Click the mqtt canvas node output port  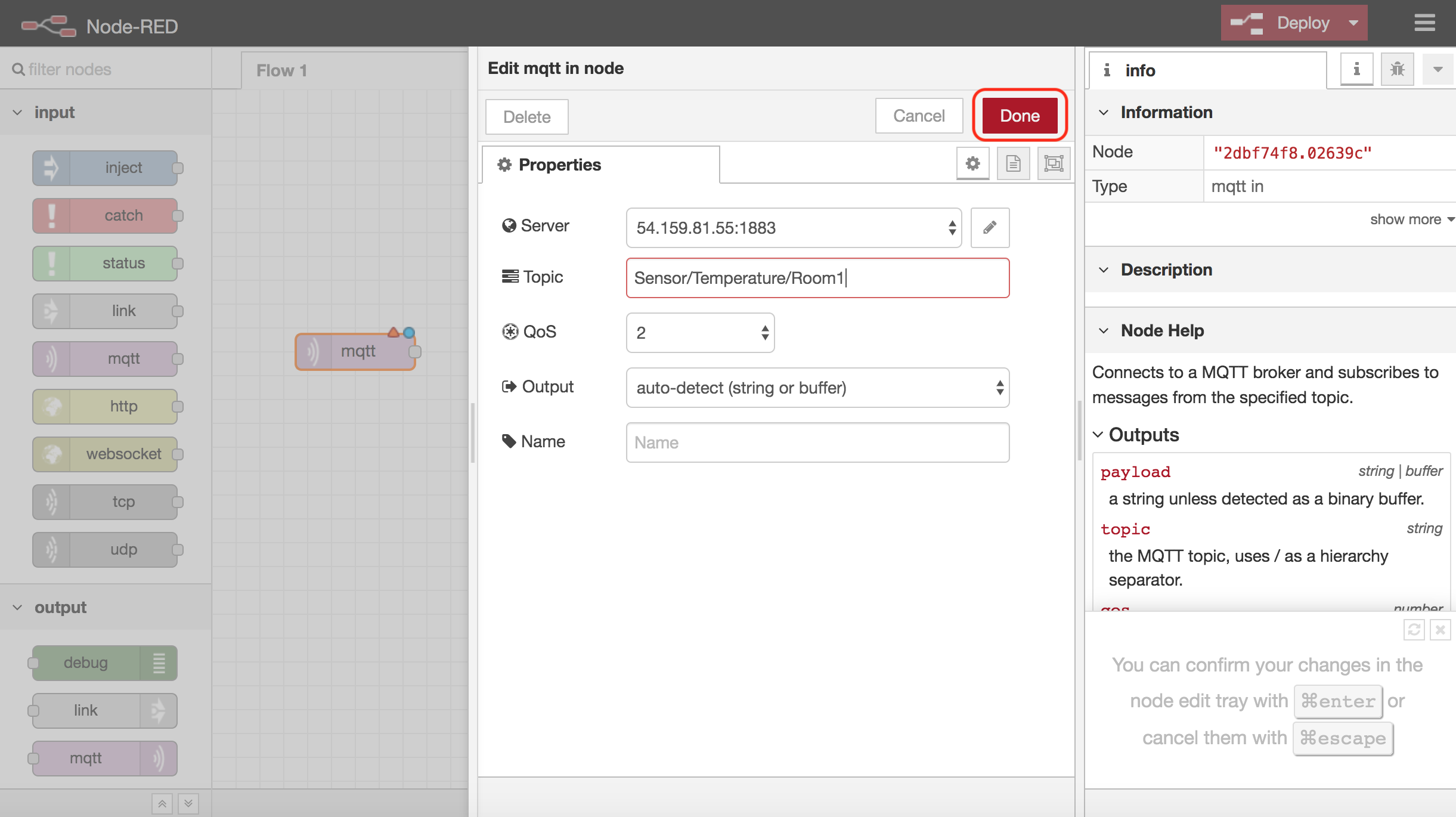point(415,352)
